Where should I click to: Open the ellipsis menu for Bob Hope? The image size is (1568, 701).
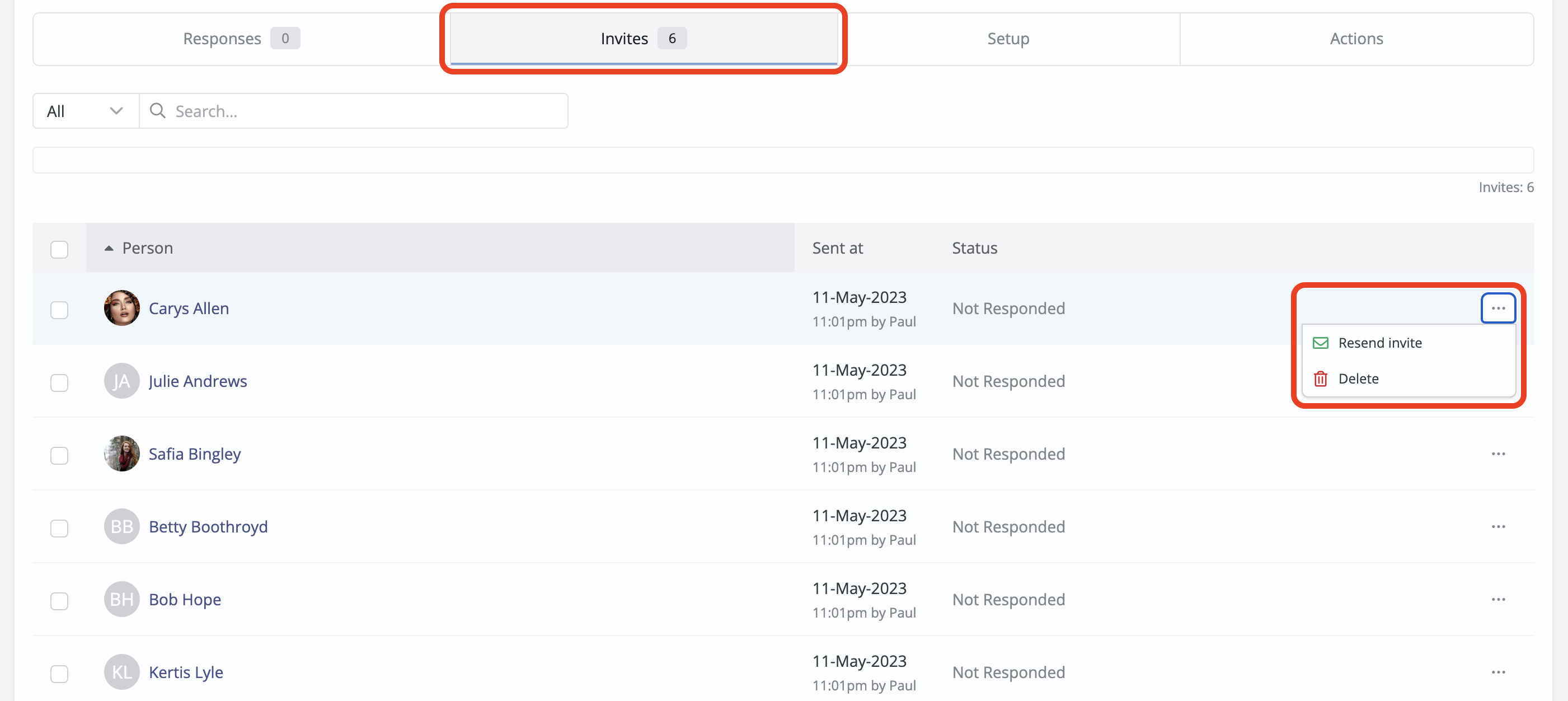point(1498,599)
